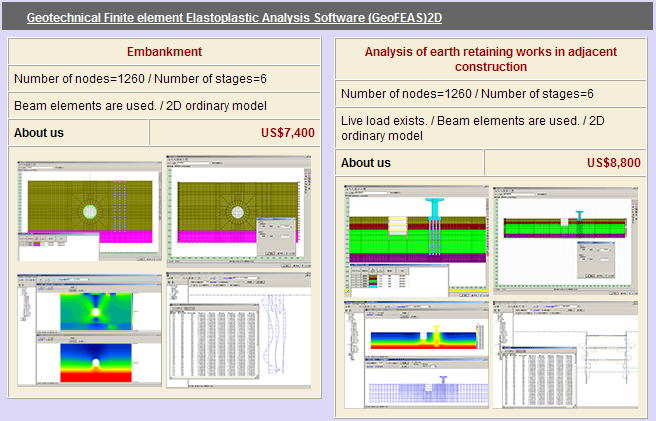The width and height of the screenshot is (656, 421).
Task: Open Embankment mesh thumbnail with gray dialog
Action: coord(238,211)
